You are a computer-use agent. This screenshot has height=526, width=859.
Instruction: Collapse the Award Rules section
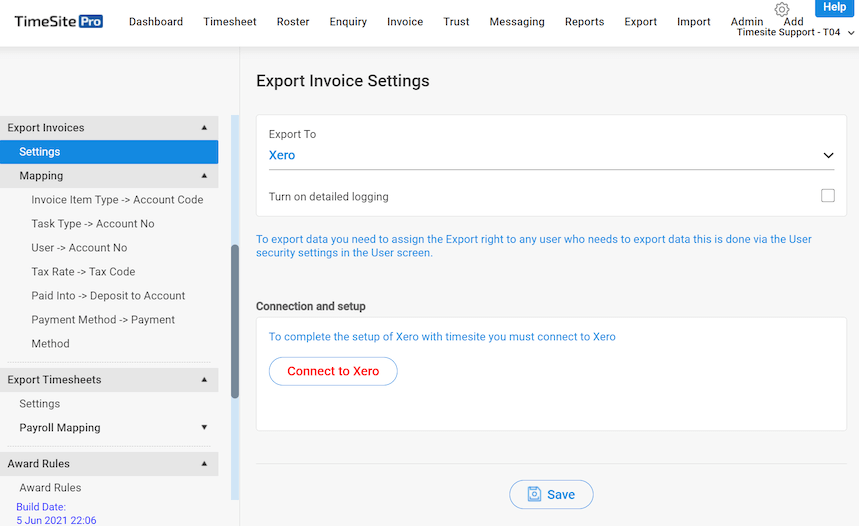204,464
